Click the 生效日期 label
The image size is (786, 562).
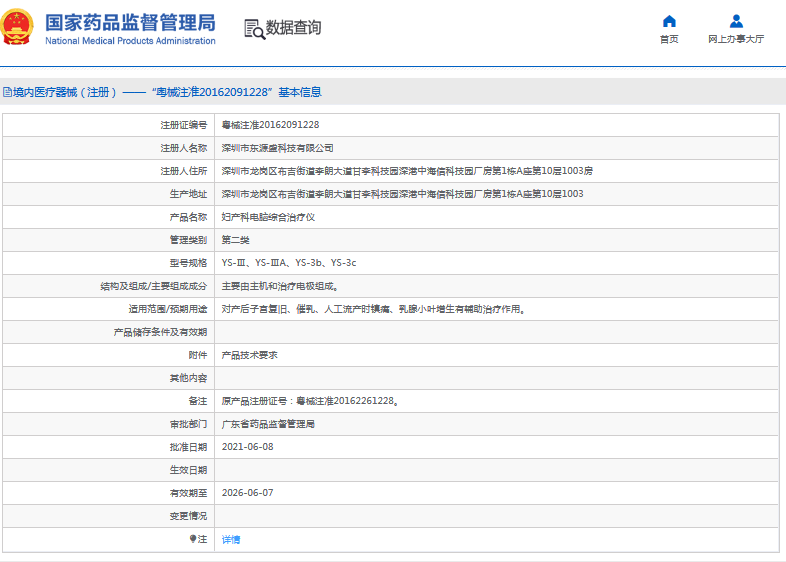coord(188,470)
